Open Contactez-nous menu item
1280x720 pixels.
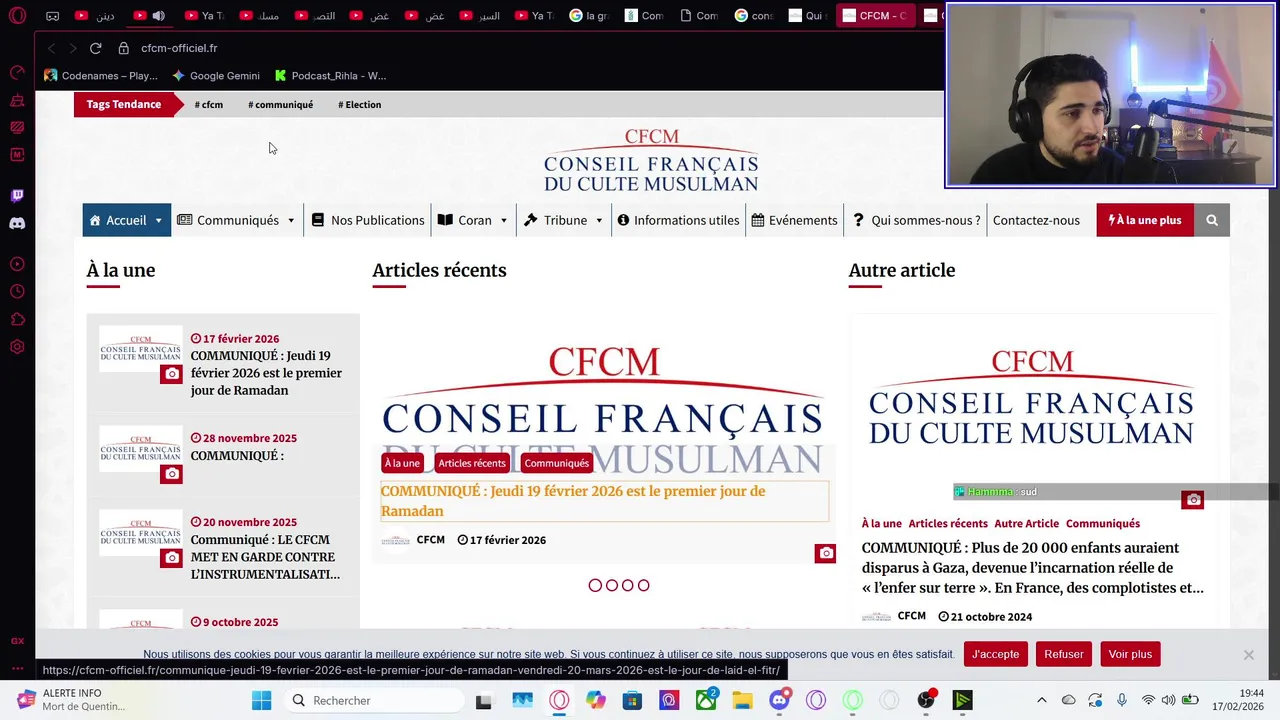click(x=1036, y=220)
